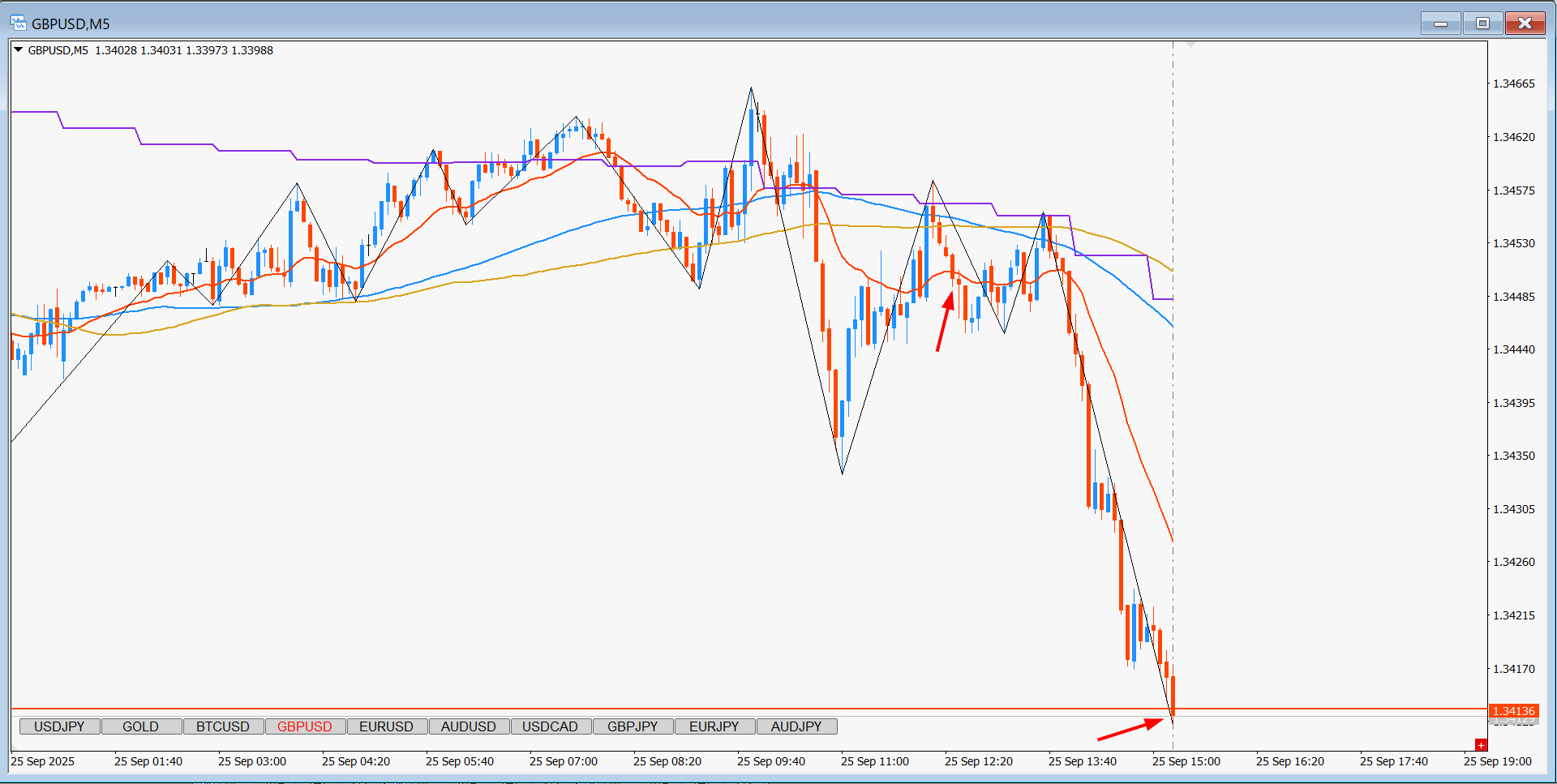Collapse the GBPUSD,M5 data header triangle
This screenshot has width=1557, height=784.
[x=19, y=50]
